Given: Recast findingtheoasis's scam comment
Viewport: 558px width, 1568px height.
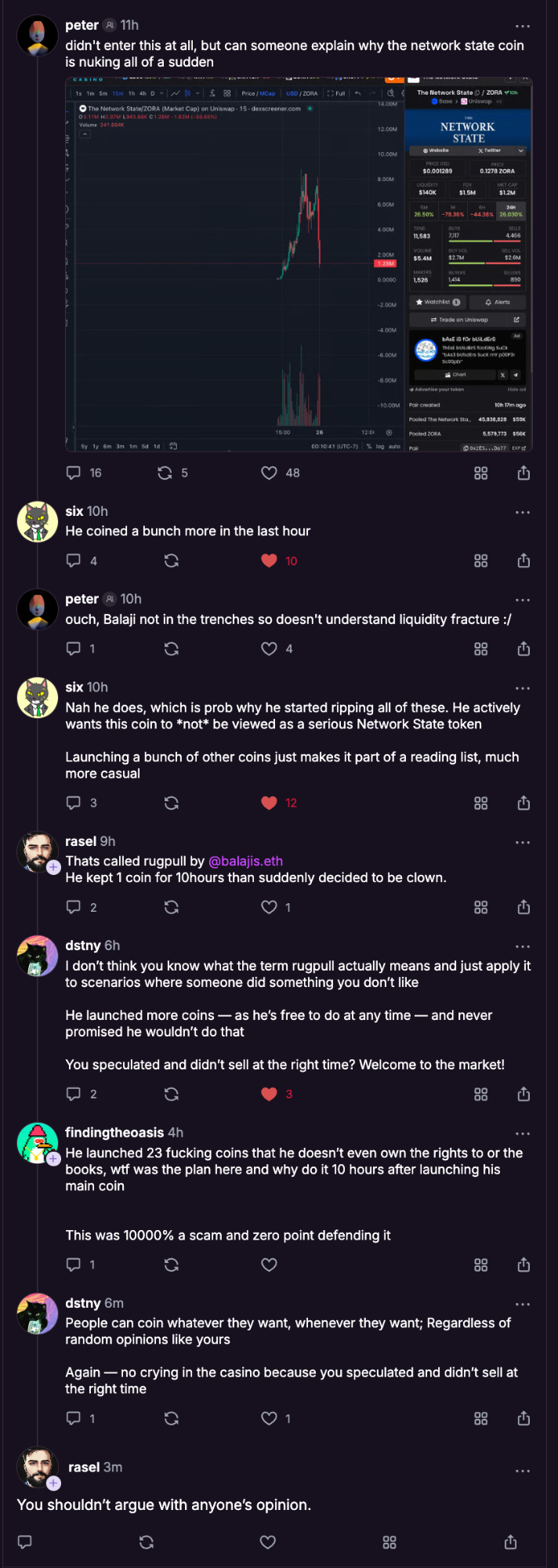Looking at the screenshot, I should pos(172,1265).
